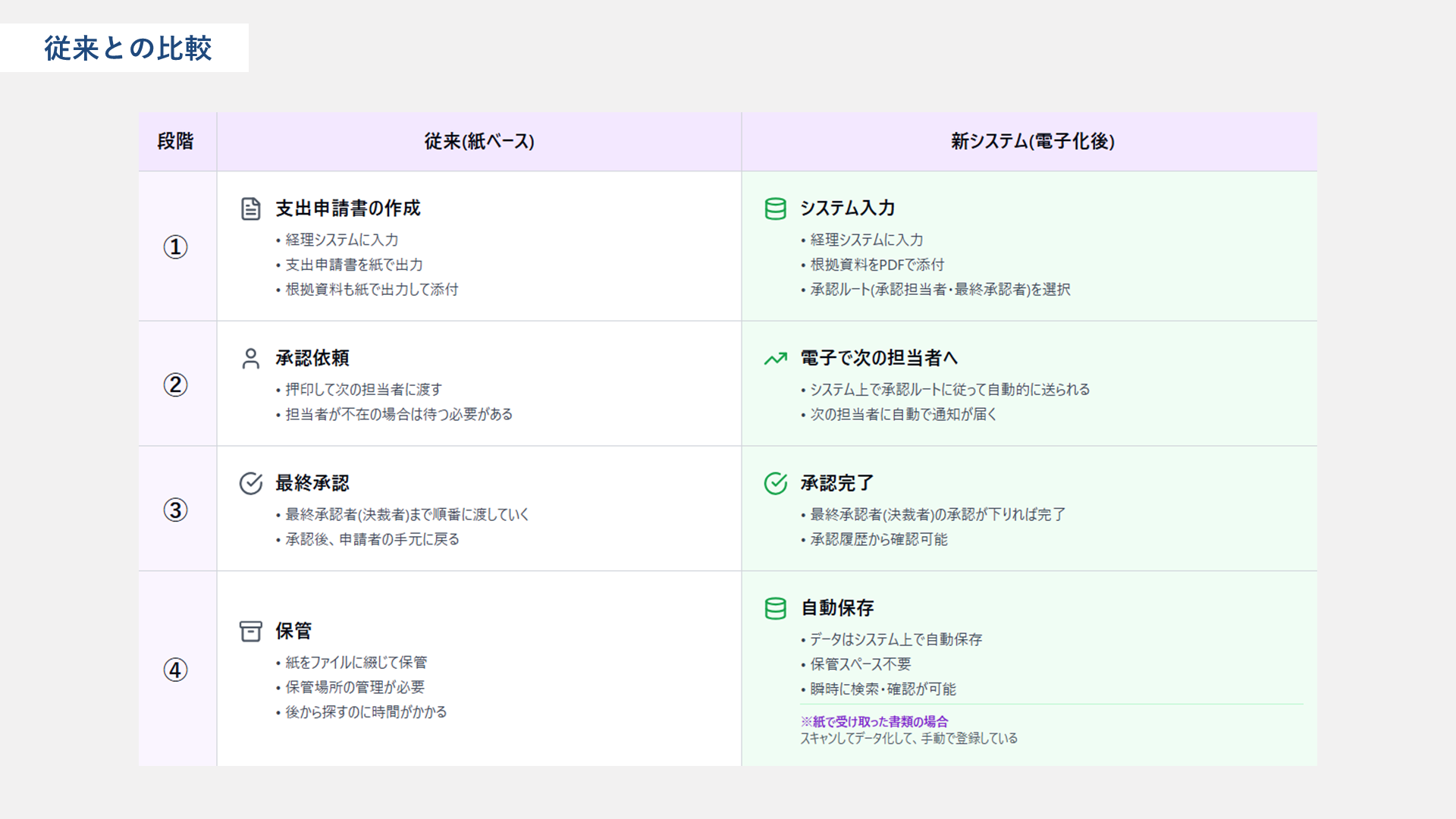Click the bullet 最終承認者(決裁者)まで順番に渡していく

[403, 515]
